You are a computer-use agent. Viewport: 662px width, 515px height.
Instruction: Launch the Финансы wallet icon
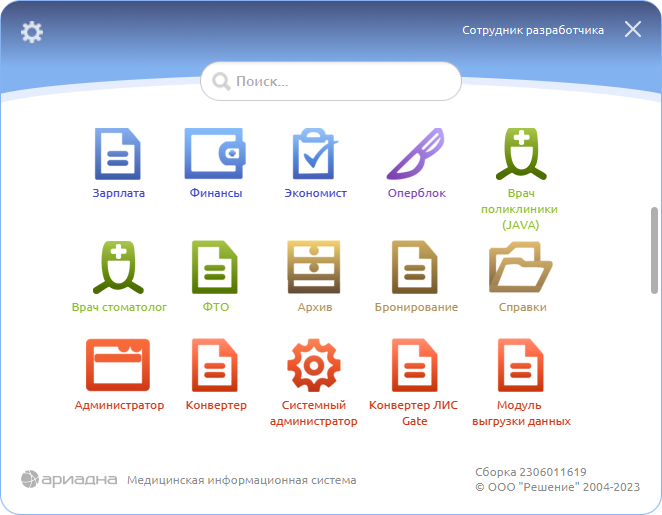215,154
